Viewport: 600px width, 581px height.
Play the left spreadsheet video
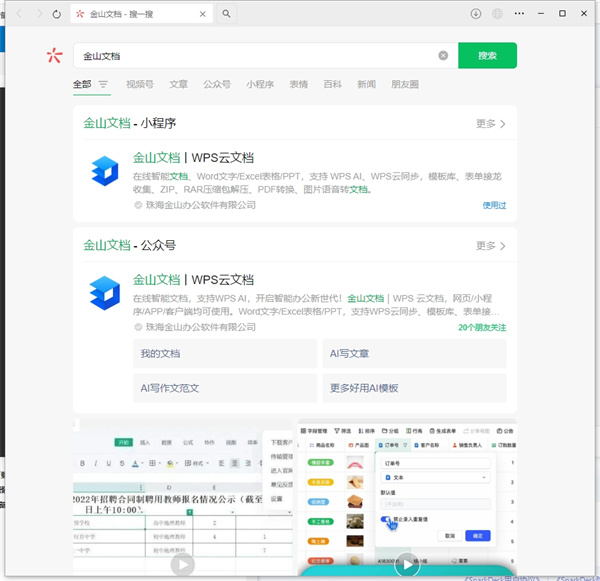tap(183, 565)
